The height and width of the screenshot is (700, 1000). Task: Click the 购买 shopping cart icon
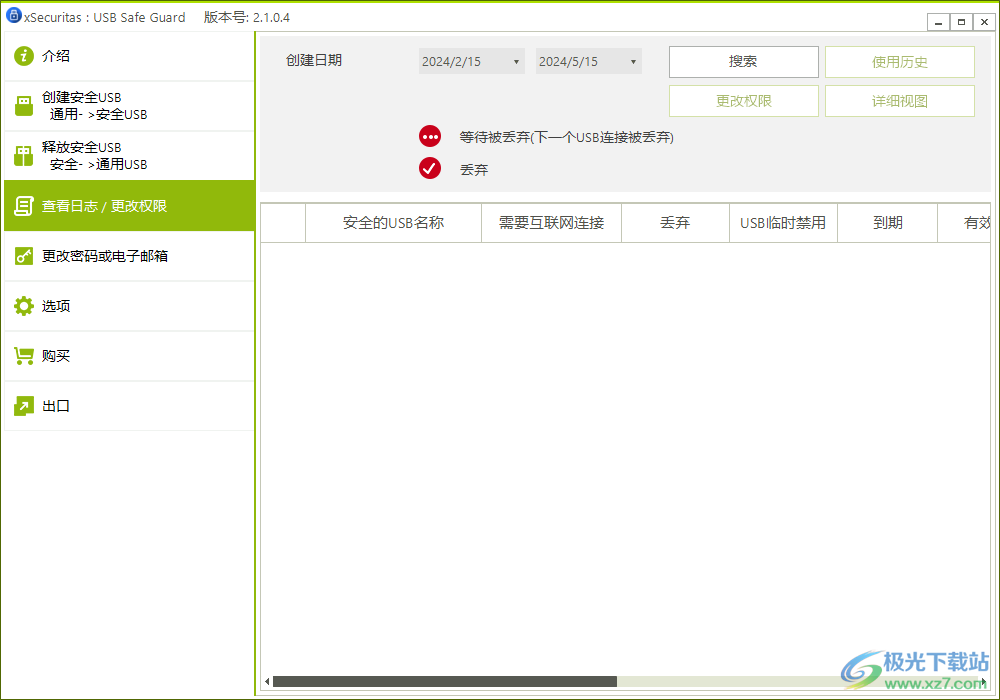23,356
